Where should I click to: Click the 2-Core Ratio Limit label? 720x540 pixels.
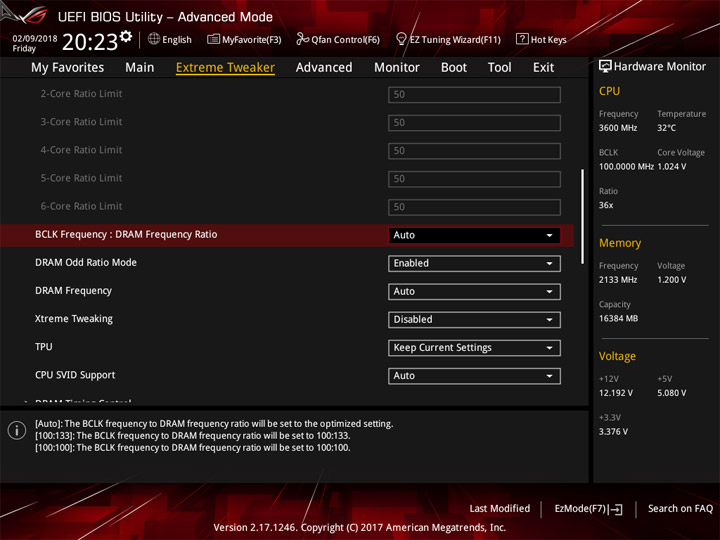(81, 94)
